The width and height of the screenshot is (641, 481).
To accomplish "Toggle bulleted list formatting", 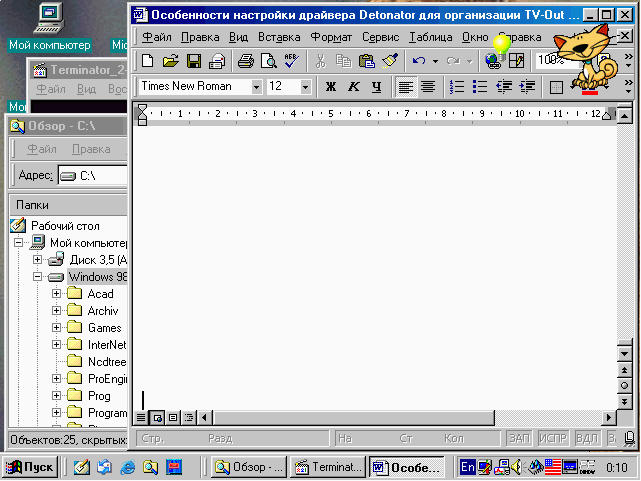I will (480, 87).
